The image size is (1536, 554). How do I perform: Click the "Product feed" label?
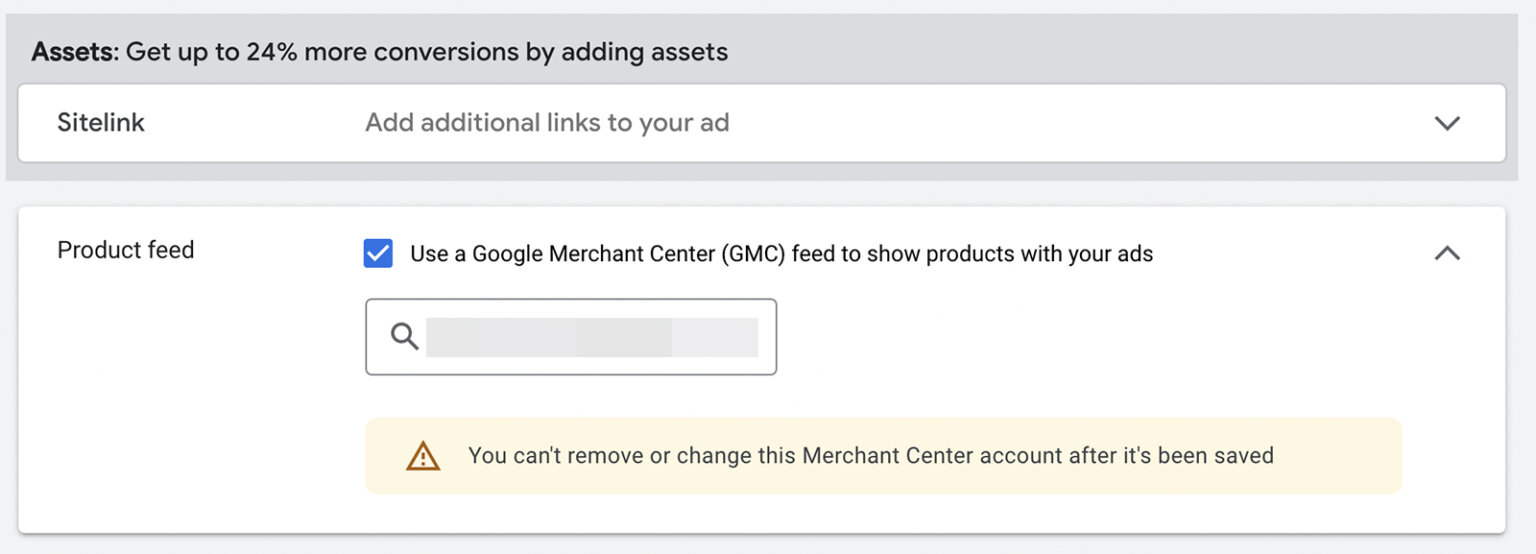[125, 250]
